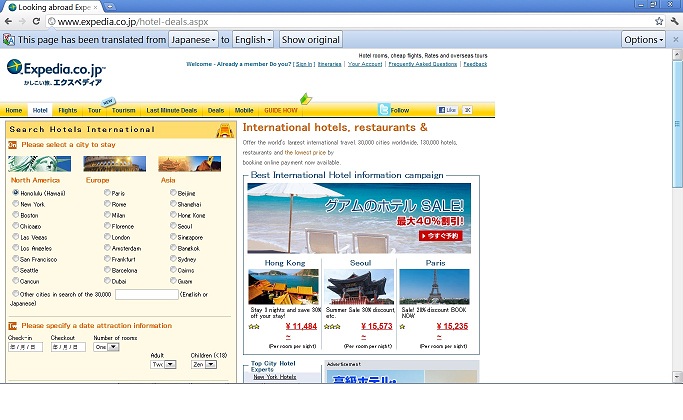Open the Seoul palace photo
Screen dimensions: 683x420
[x=359, y=287]
